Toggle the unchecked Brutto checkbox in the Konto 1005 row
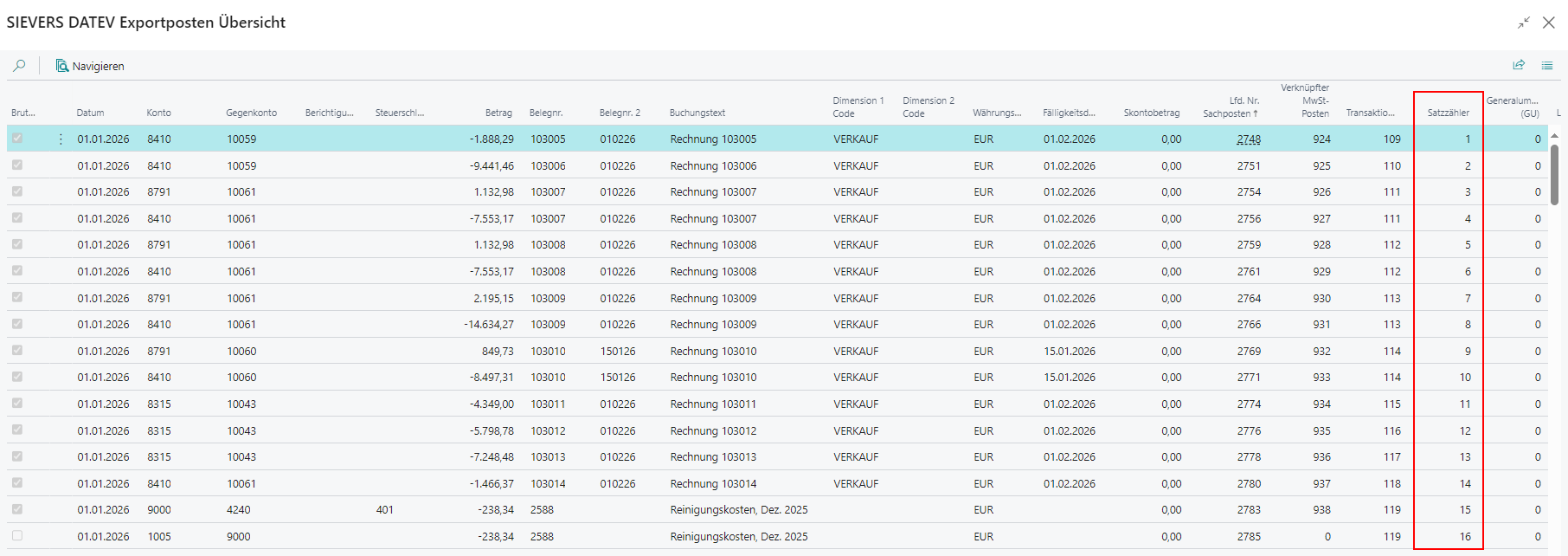Screen dimensions: 1568x556 pyautogui.click(x=17, y=536)
